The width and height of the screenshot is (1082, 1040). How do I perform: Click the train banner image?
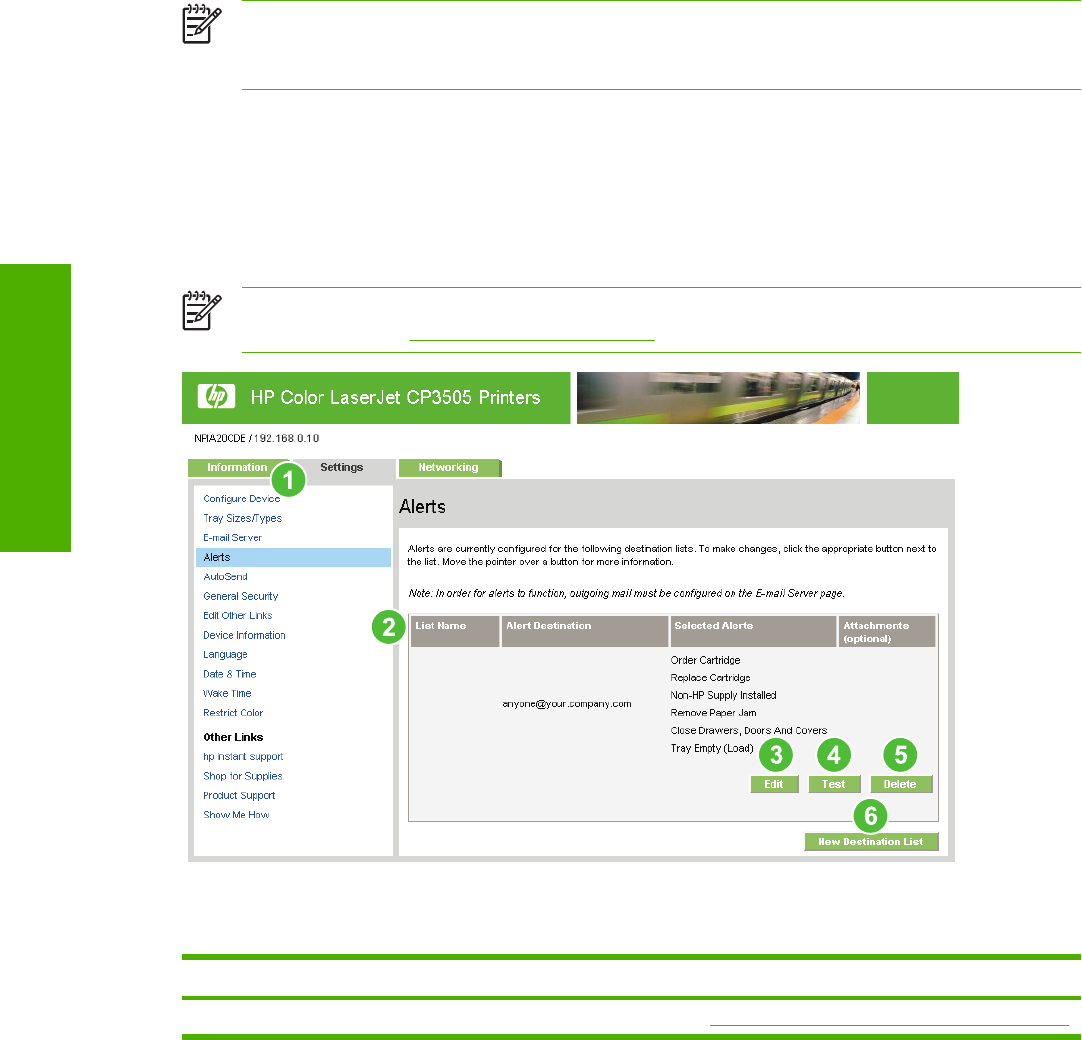tap(718, 398)
